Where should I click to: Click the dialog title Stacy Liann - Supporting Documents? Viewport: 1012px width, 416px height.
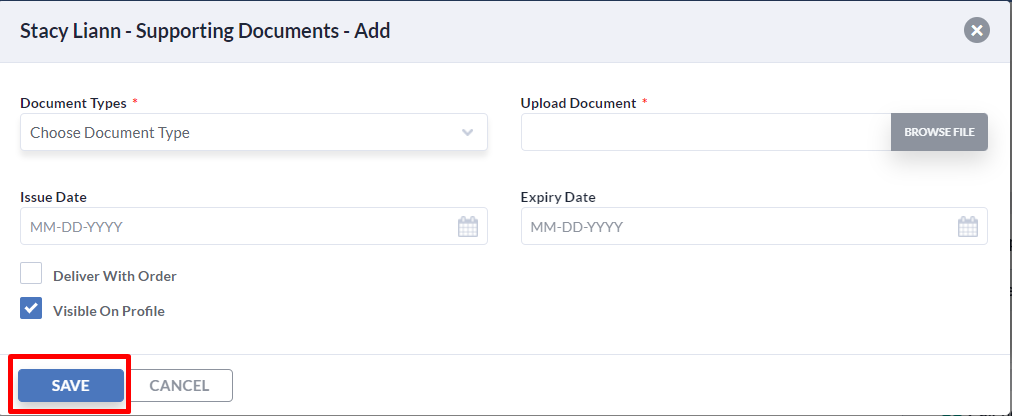tap(205, 30)
